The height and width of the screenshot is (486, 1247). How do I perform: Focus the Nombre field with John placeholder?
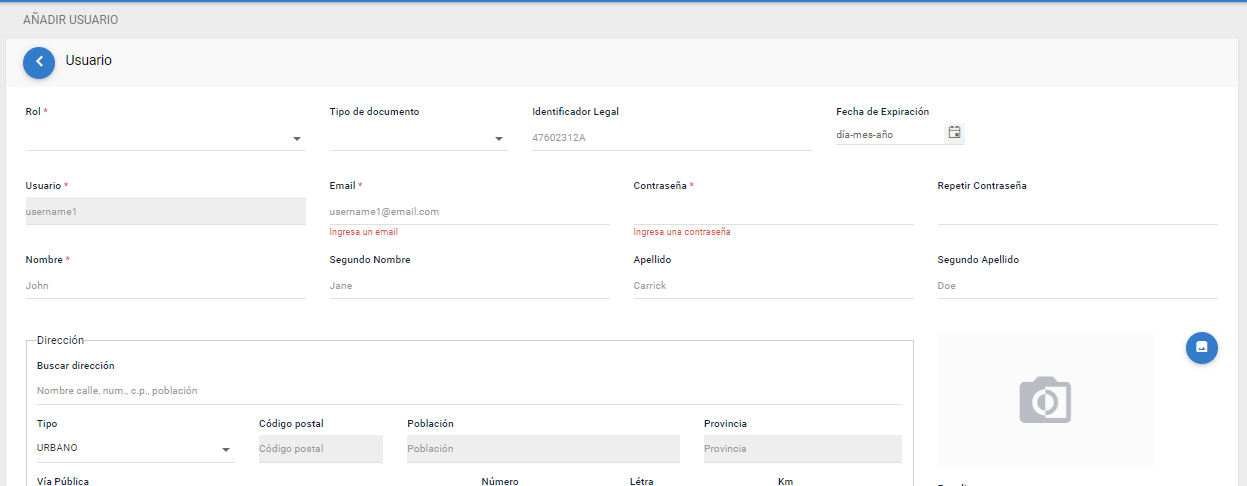165,286
